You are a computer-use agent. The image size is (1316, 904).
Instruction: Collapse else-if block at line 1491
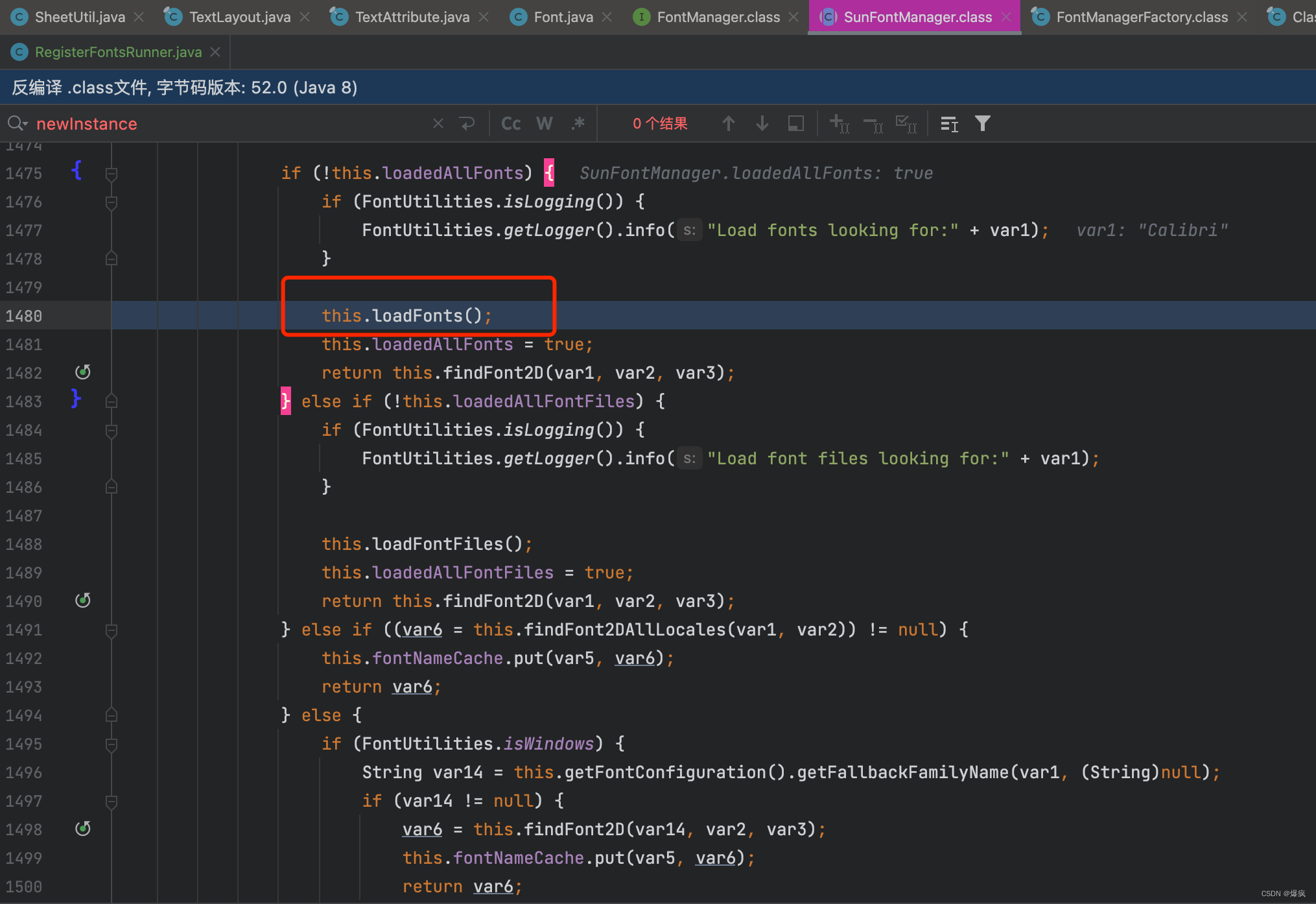click(x=112, y=630)
